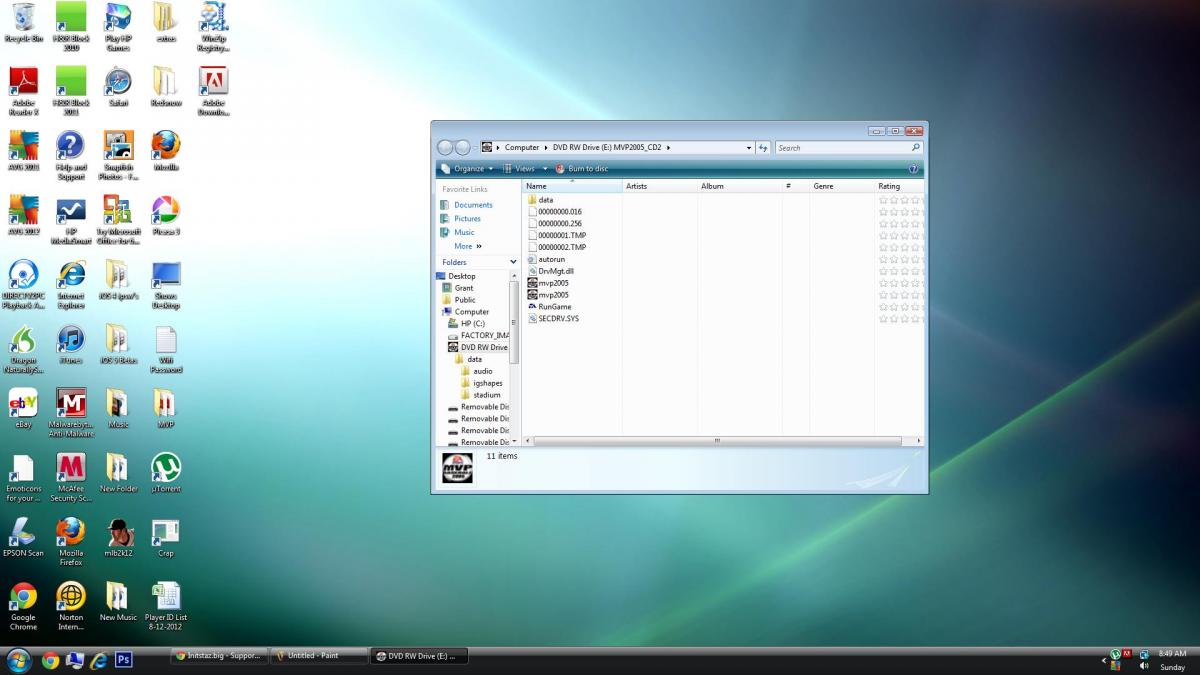Click the Search box in Explorer
This screenshot has height=675, width=1200.
[x=843, y=148]
